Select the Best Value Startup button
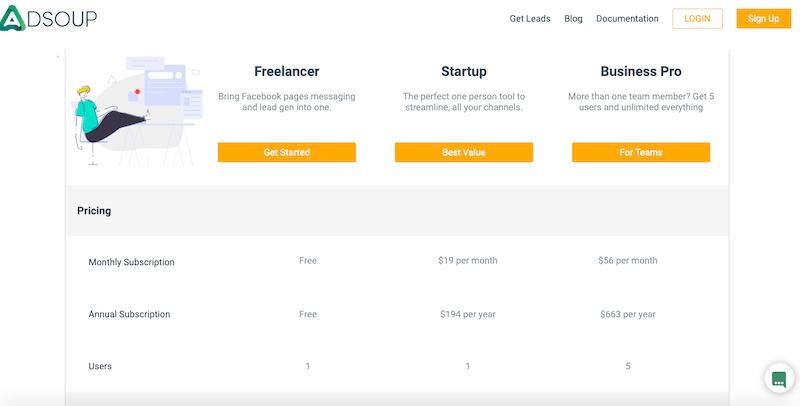Viewport: 800px width, 406px height. click(464, 152)
